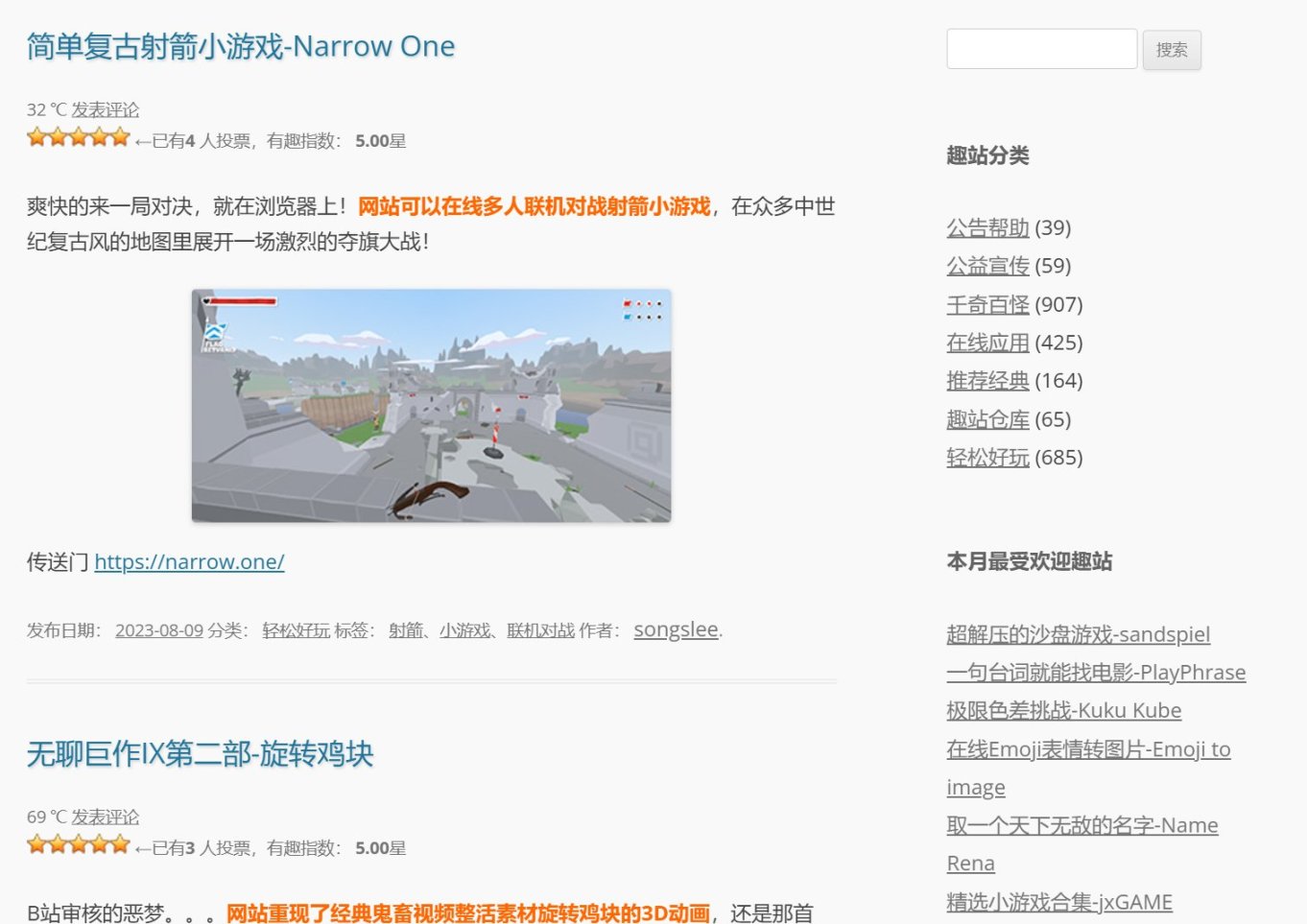Open the 在线应用 category
This screenshot has width=1307, height=924.
987,343
